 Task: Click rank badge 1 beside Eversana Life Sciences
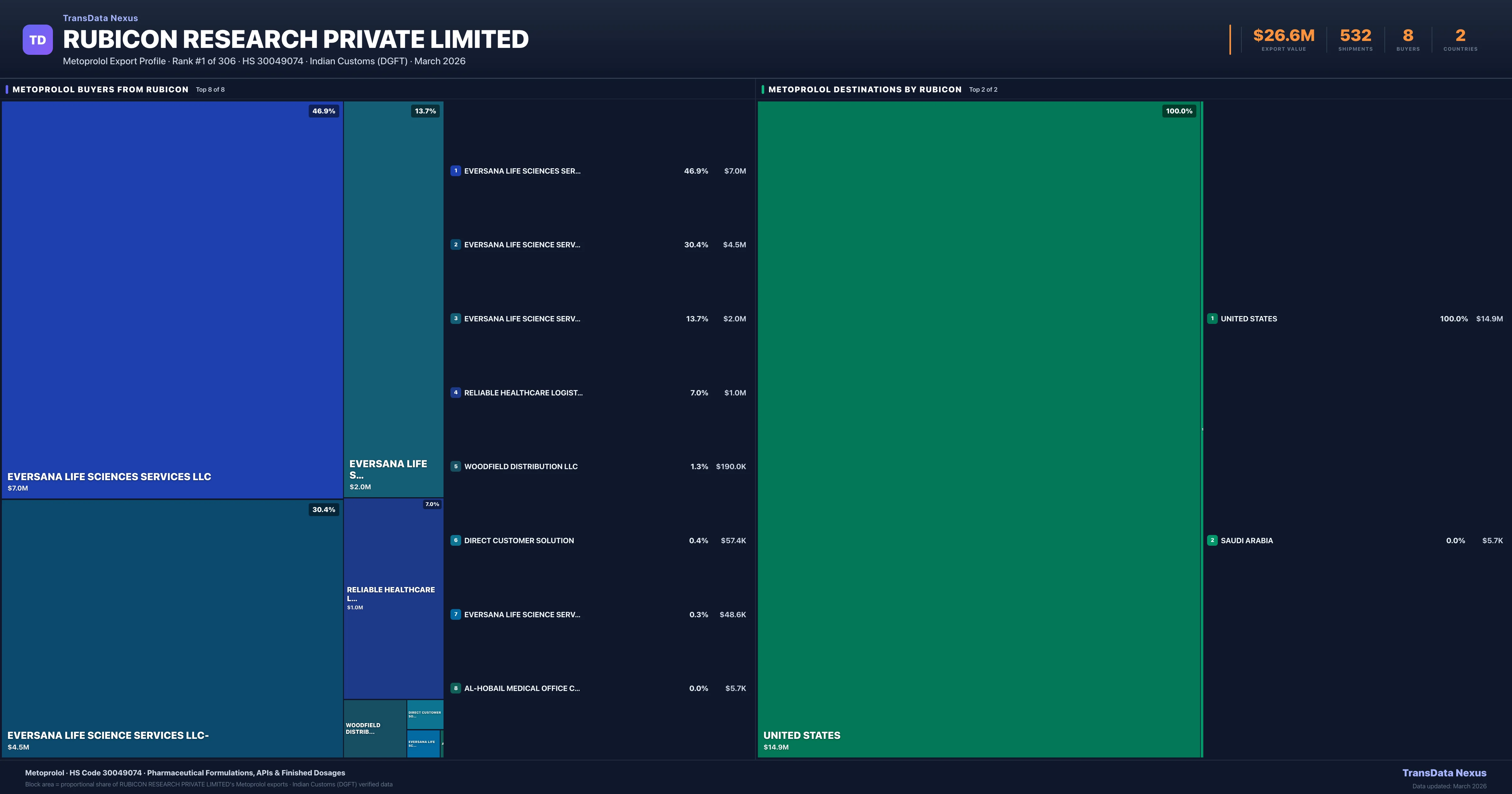click(455, 171)
